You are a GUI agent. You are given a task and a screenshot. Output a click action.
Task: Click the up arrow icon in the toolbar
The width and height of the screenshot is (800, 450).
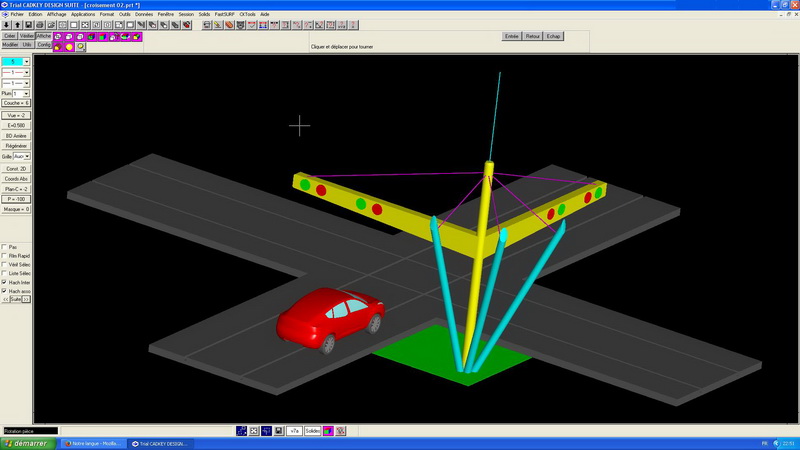point(18,25)
